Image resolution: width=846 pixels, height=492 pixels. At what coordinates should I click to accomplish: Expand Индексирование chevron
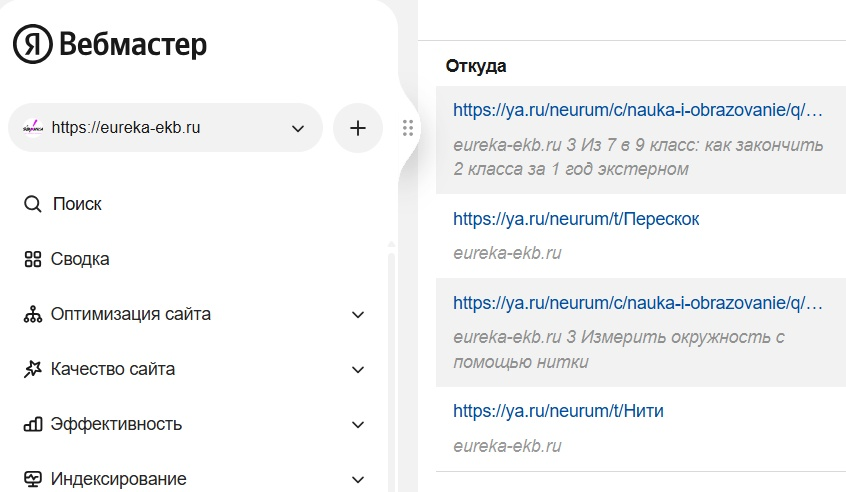tap(358, 480)
